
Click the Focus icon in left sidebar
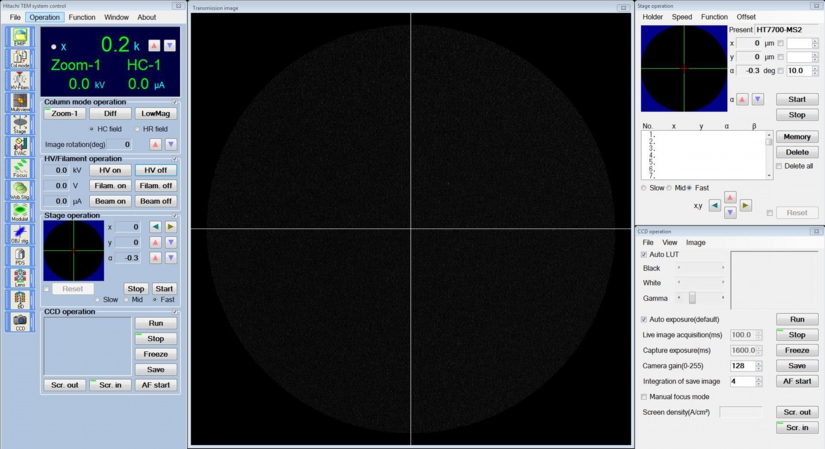coord(19,168)
